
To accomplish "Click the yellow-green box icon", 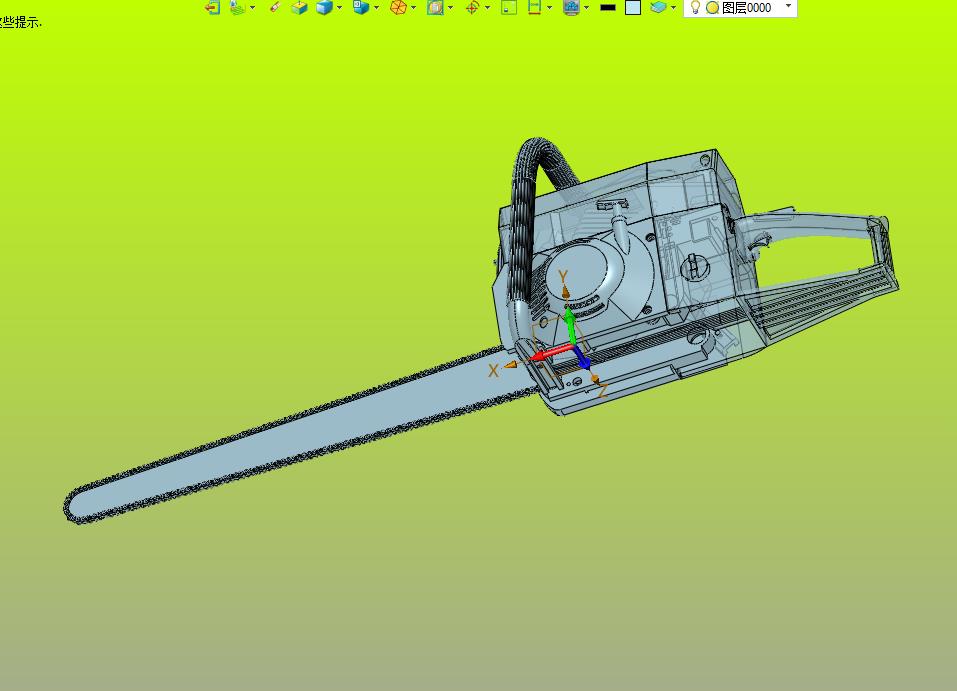I will pos(299,7).
